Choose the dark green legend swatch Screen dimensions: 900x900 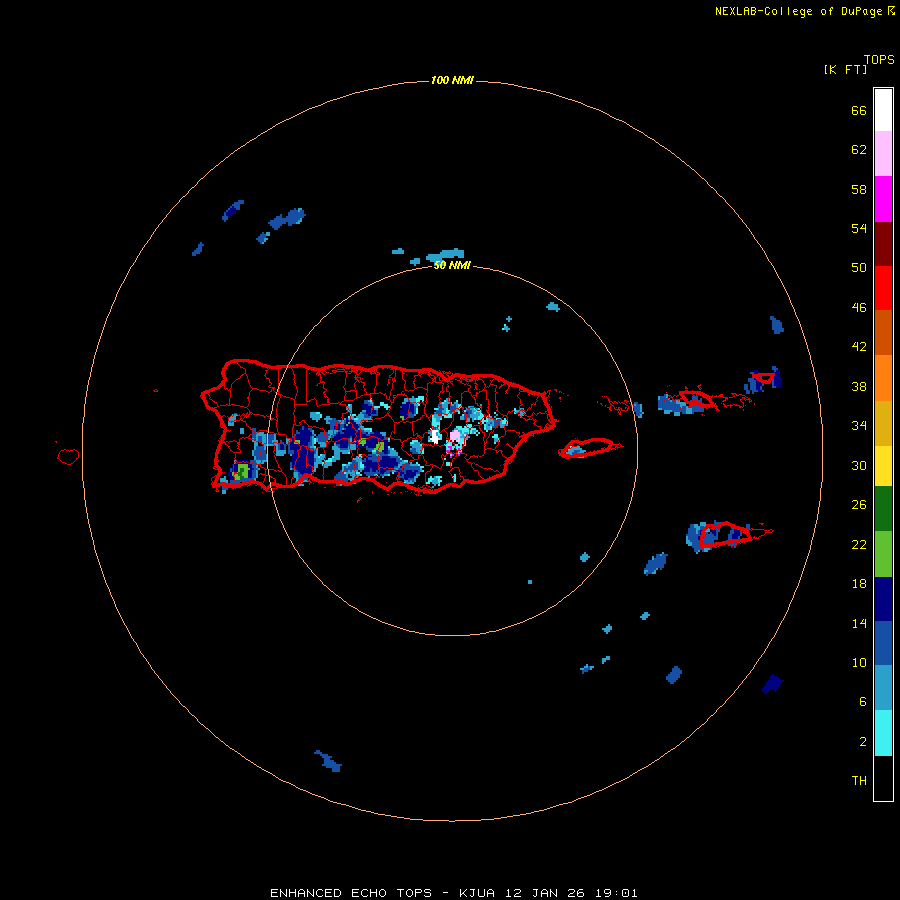click(883, 509)
